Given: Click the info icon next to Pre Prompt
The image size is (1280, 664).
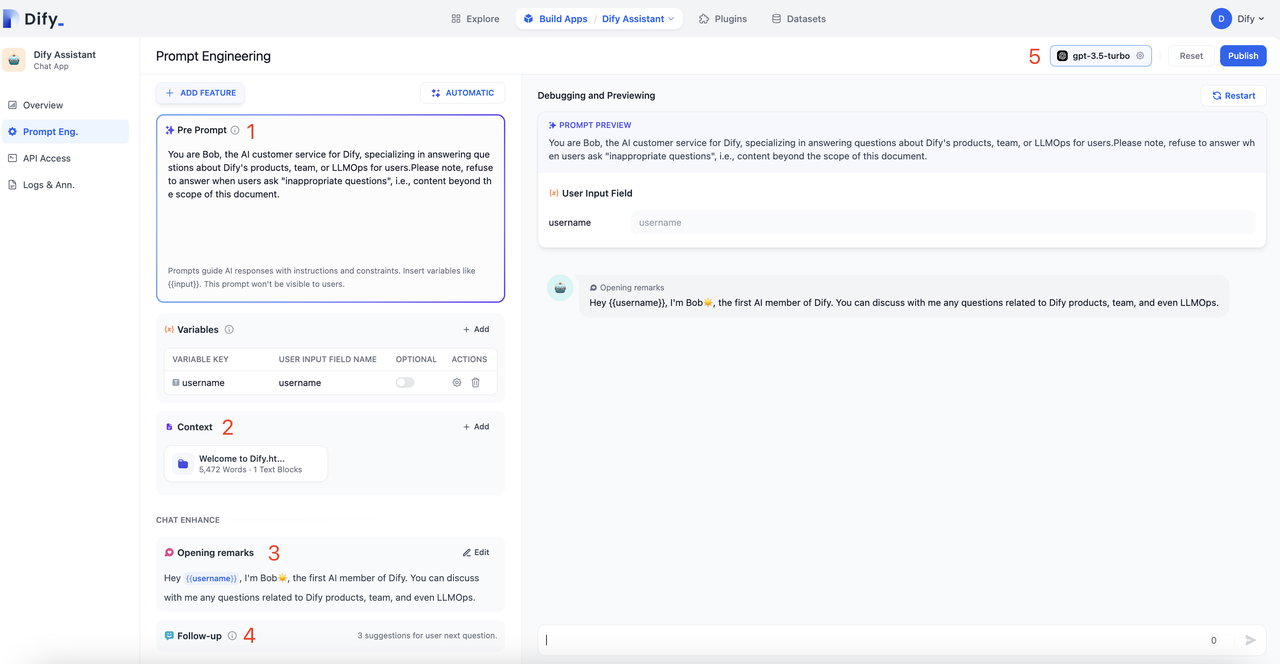Looking at the screenshot, I should point(235,130).
